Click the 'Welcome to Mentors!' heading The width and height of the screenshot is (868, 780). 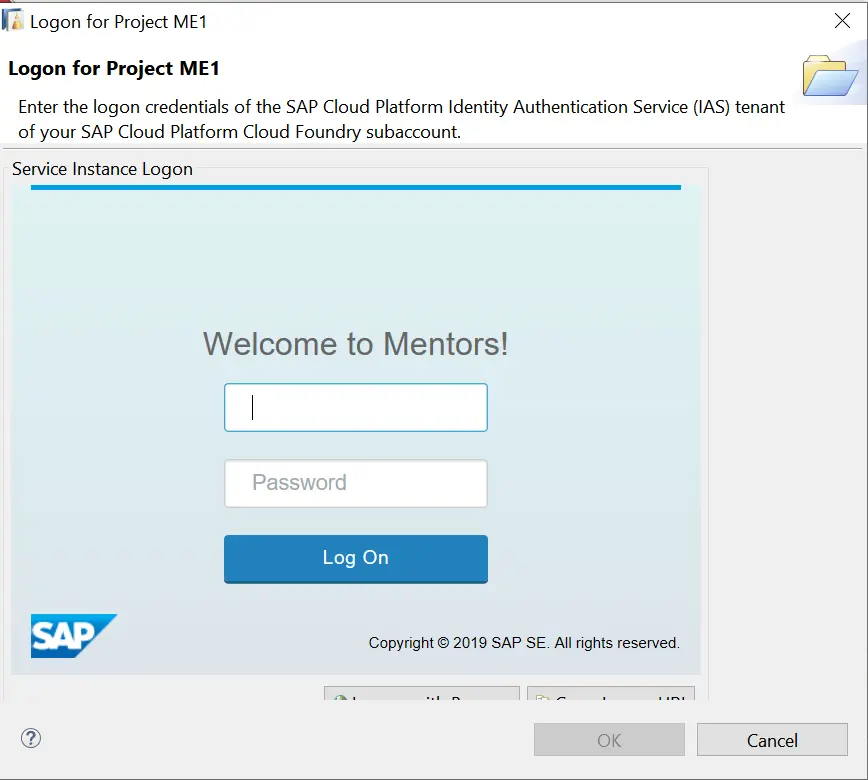pyautogui.click(x=355, y=344)
